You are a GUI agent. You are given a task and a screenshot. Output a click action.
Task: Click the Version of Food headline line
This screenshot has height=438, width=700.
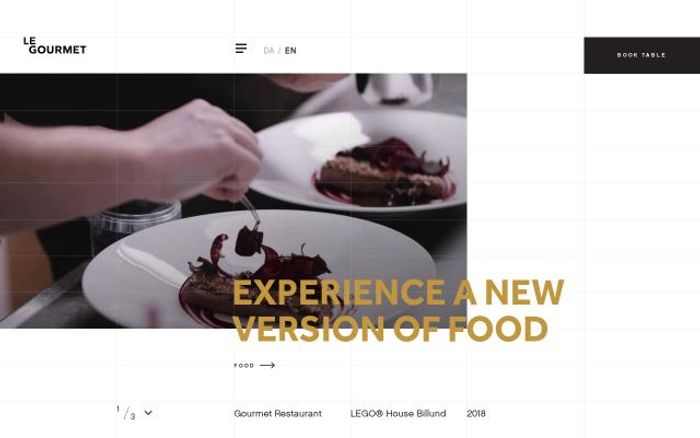tap(390, 329)
